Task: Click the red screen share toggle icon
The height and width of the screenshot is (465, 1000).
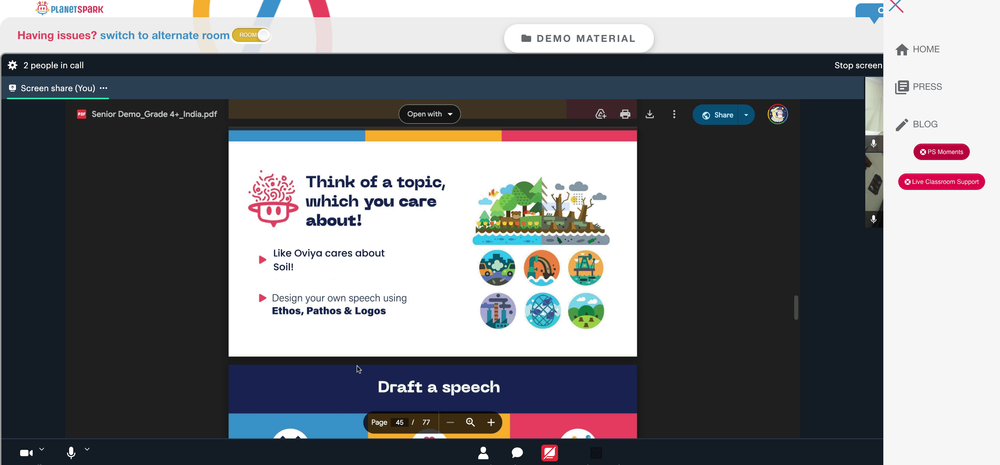Action: (x=550, y=453)
